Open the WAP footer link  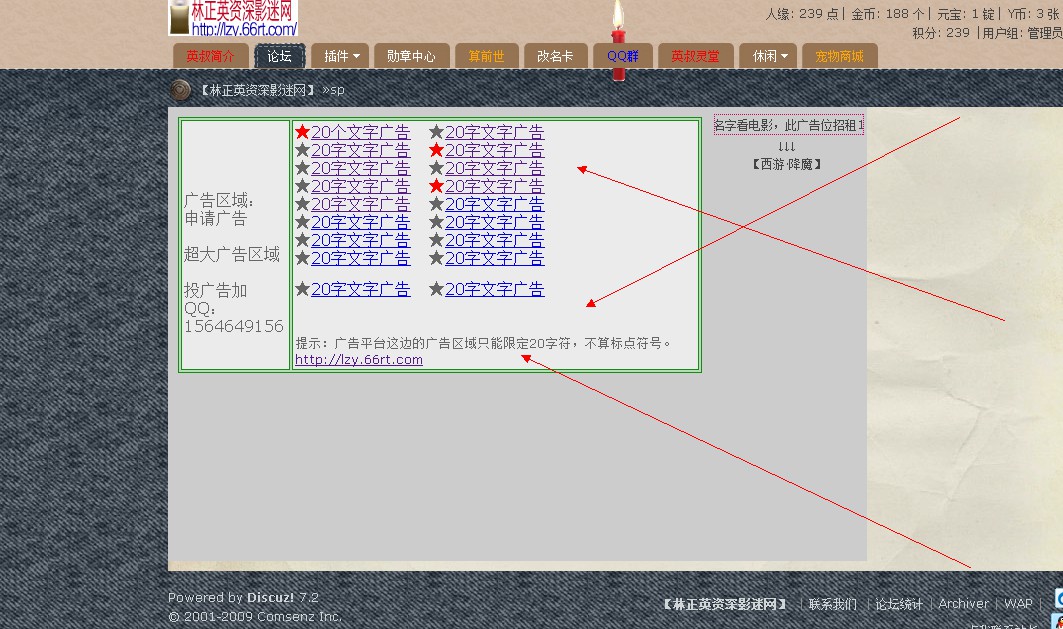coord(1018,603)
